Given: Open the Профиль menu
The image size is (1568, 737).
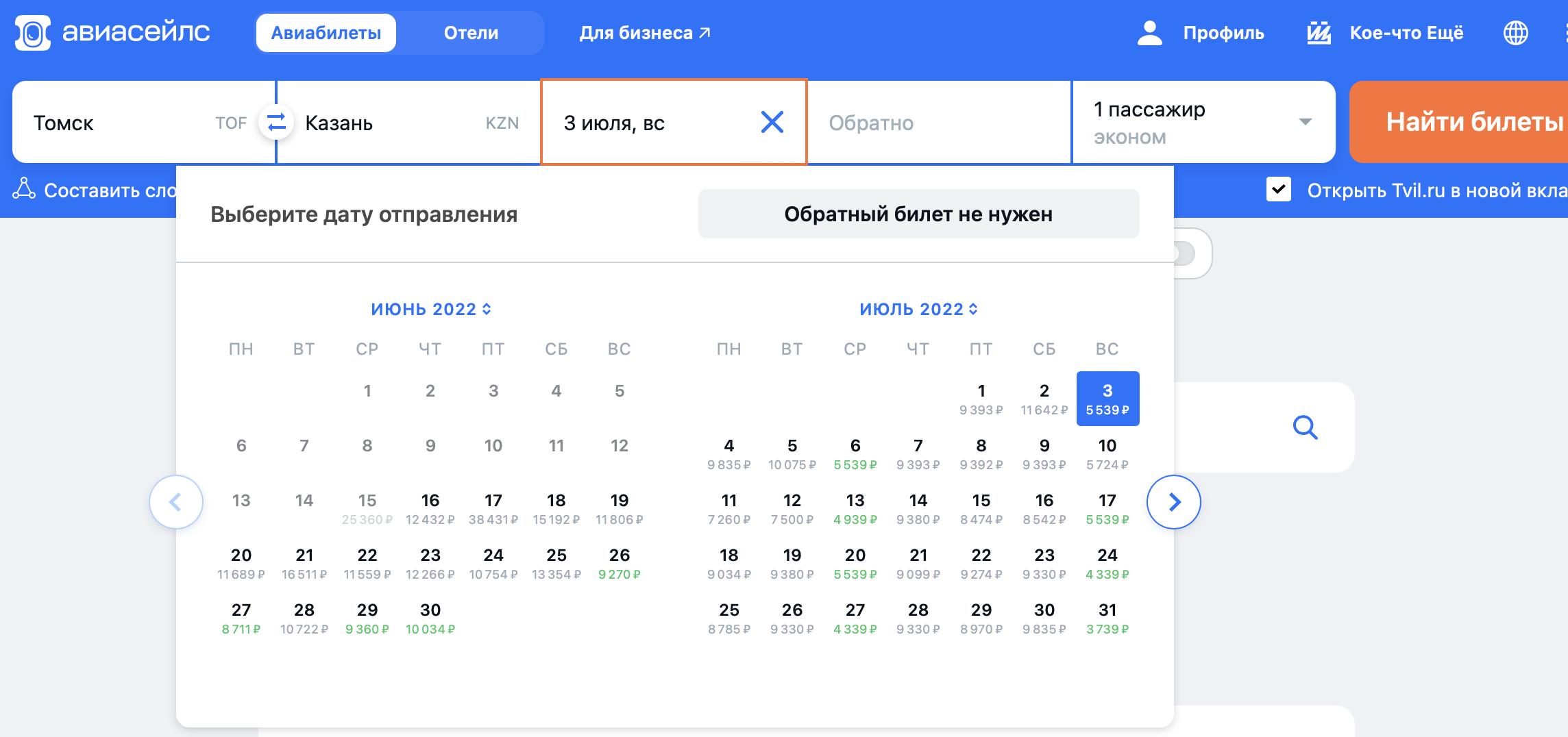Looking at the screenshot, I should tap(1223, 33).
